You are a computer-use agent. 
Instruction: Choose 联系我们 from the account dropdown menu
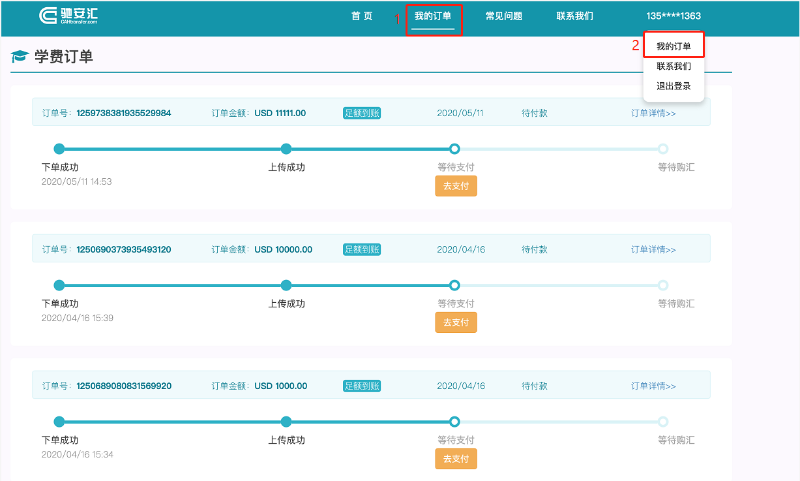click(x=674, y=66)
